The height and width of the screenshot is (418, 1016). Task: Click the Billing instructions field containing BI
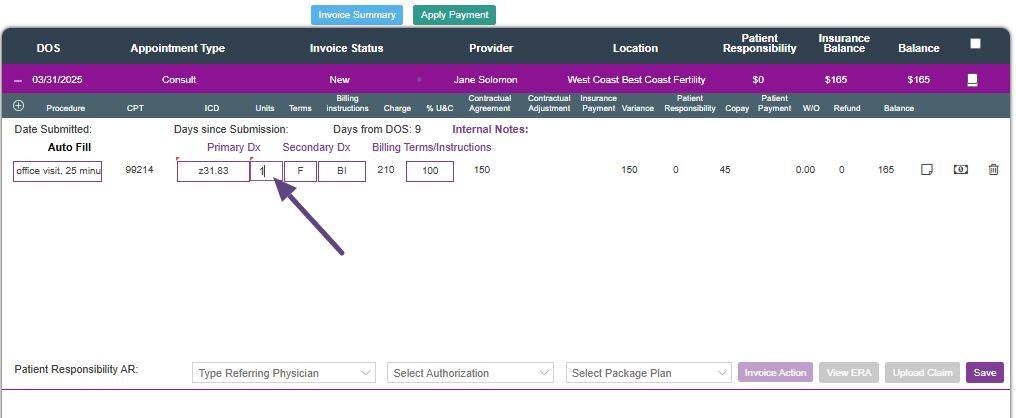[x=341, y=171]
